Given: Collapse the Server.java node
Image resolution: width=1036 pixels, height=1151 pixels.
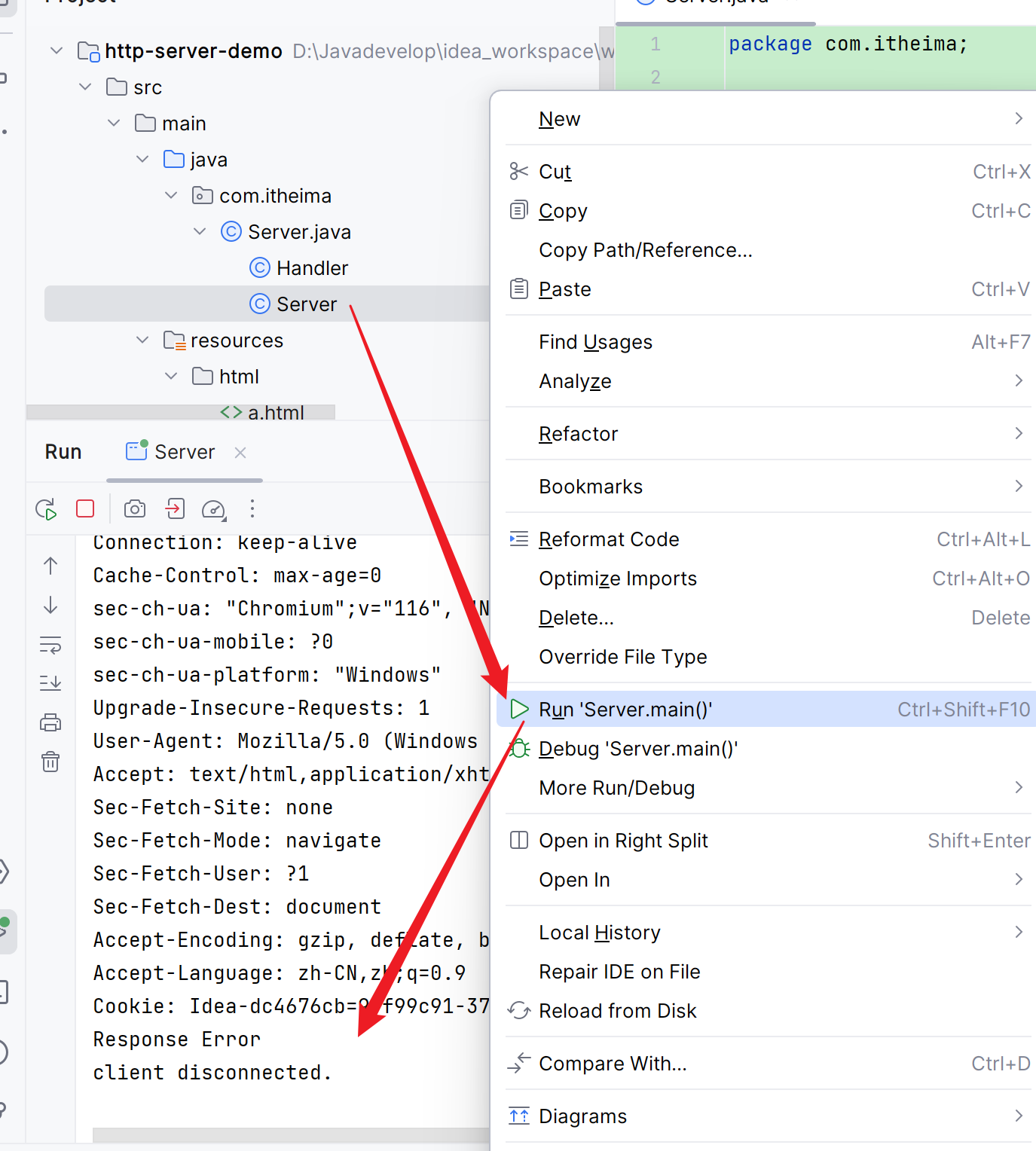Looking at the screenshot, I should [200, 232].
